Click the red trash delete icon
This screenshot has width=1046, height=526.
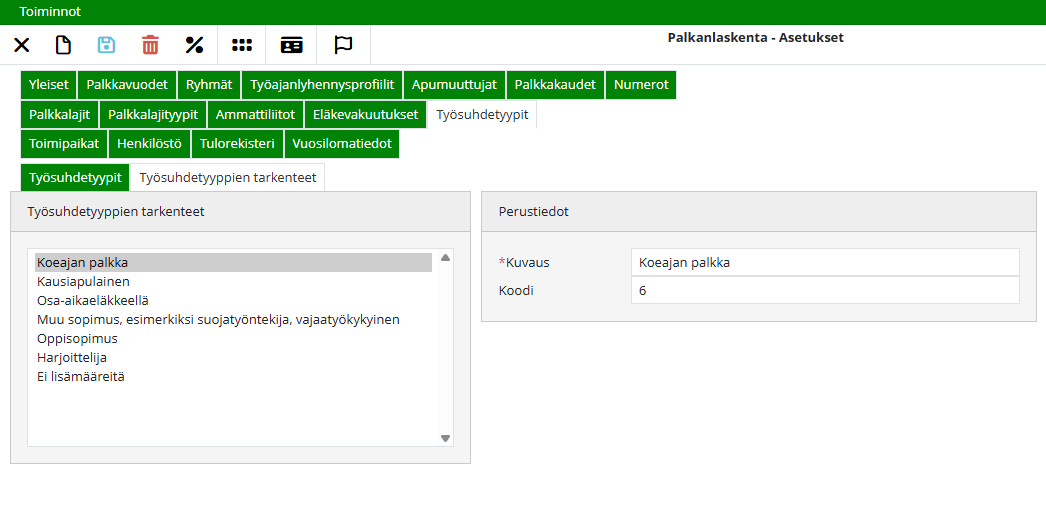(x=150, y=45)
